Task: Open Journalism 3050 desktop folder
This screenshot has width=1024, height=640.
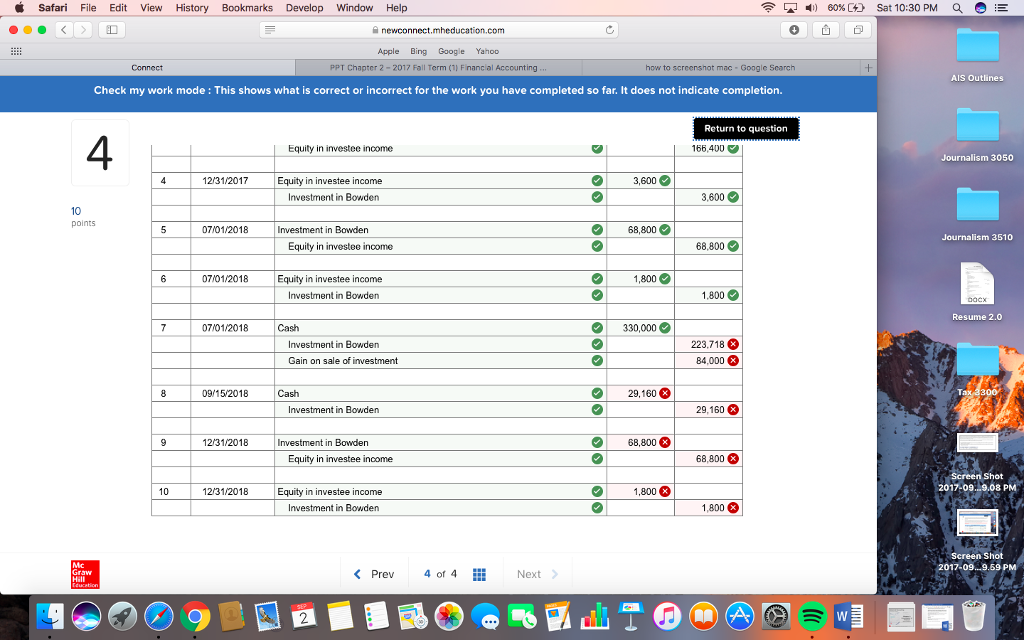Action: coord(977,135)
